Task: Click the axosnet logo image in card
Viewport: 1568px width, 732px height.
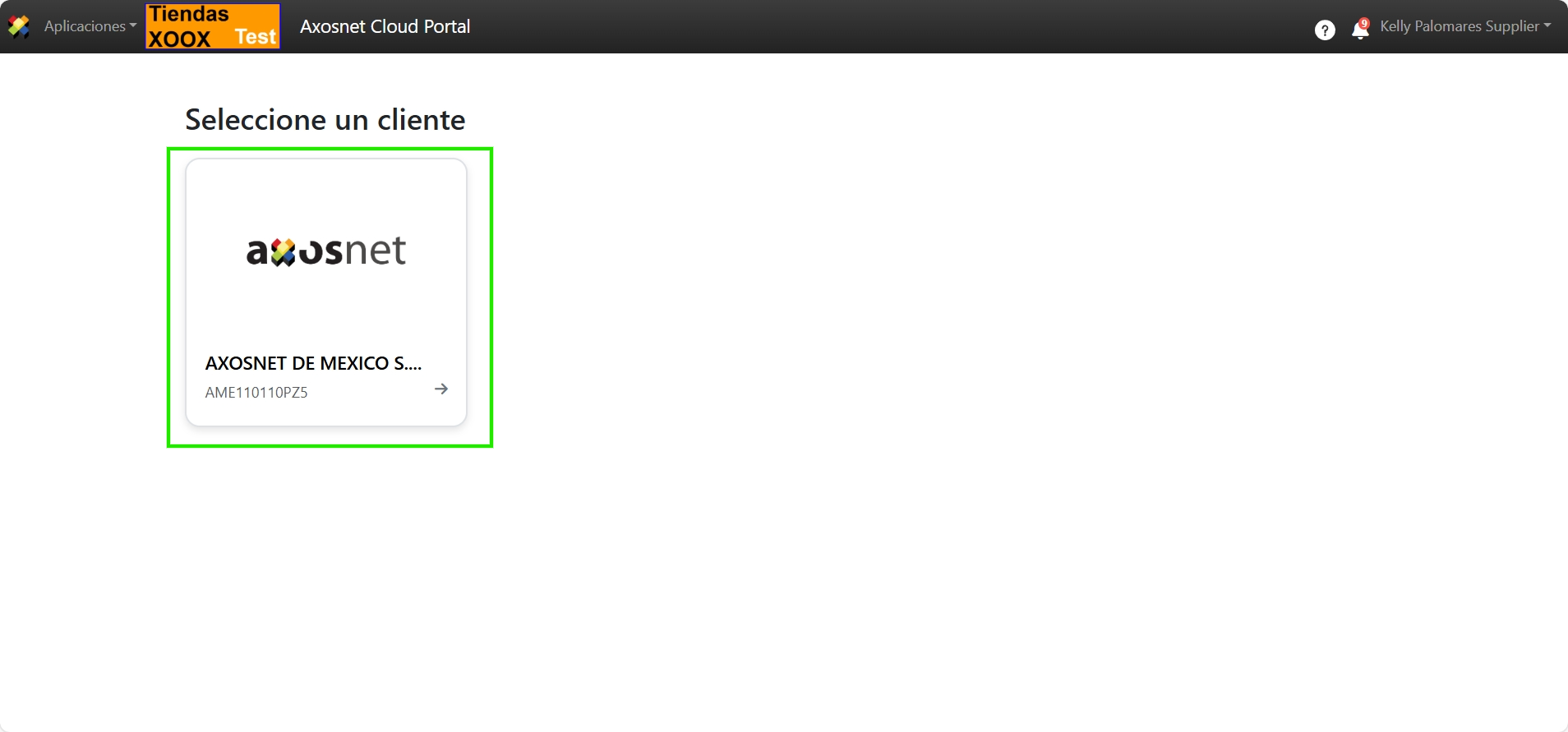Action: coord(326,251)
